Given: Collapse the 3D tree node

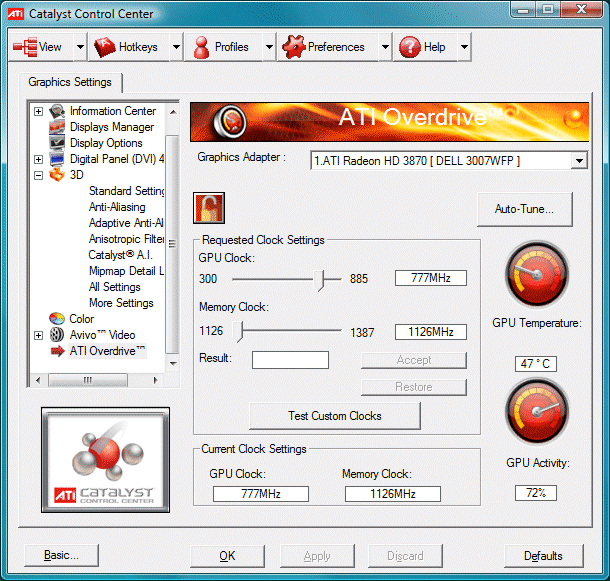Looking at the screenshot, I should pos(38,175).
